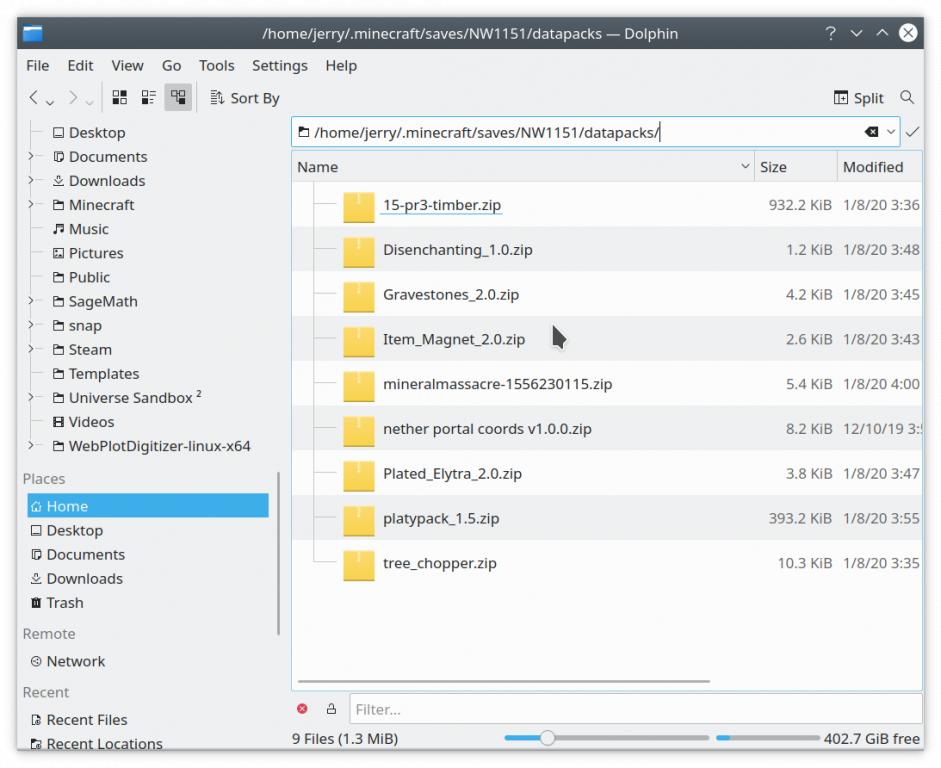The width and height of the screenshot is (941, 768).
Task: Toggle the filter lock icon
Action: (331, 709)
